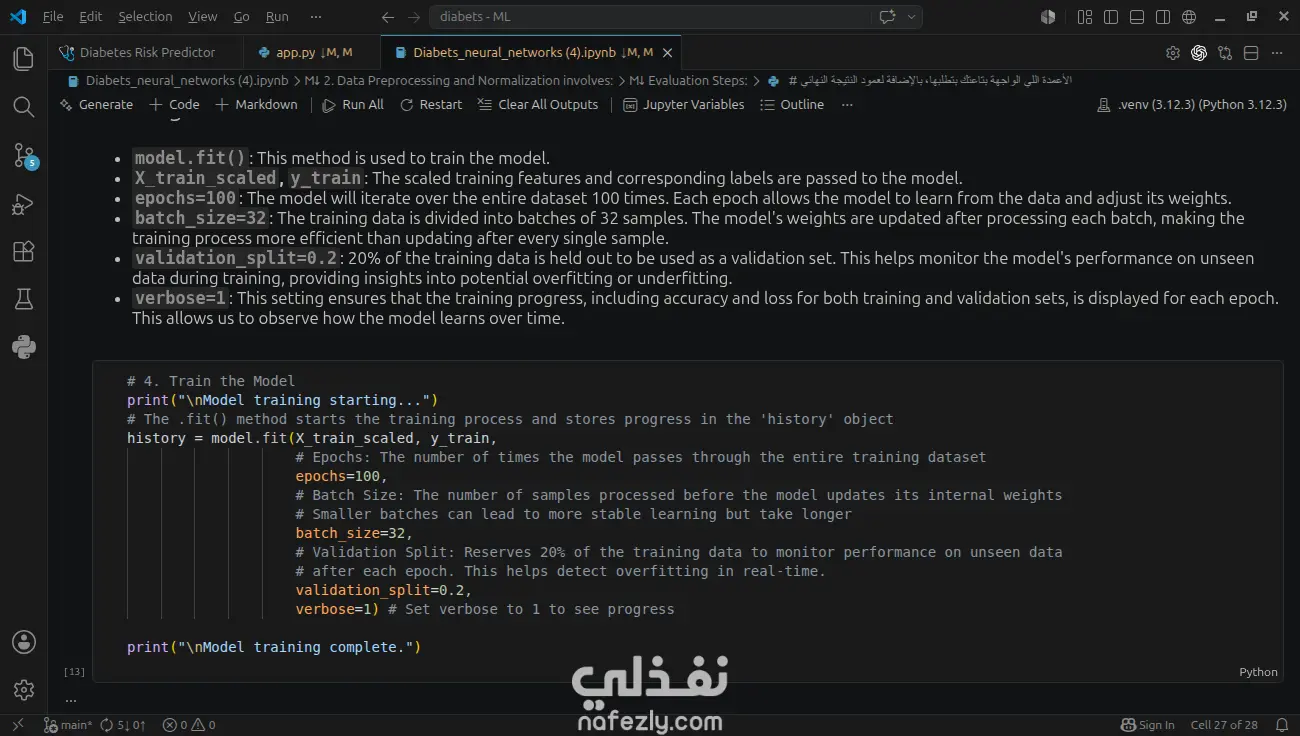The height and width of the screenshot is (736, 1300).
Task: Split the editor with layout icon
Action: point(1251,53)
